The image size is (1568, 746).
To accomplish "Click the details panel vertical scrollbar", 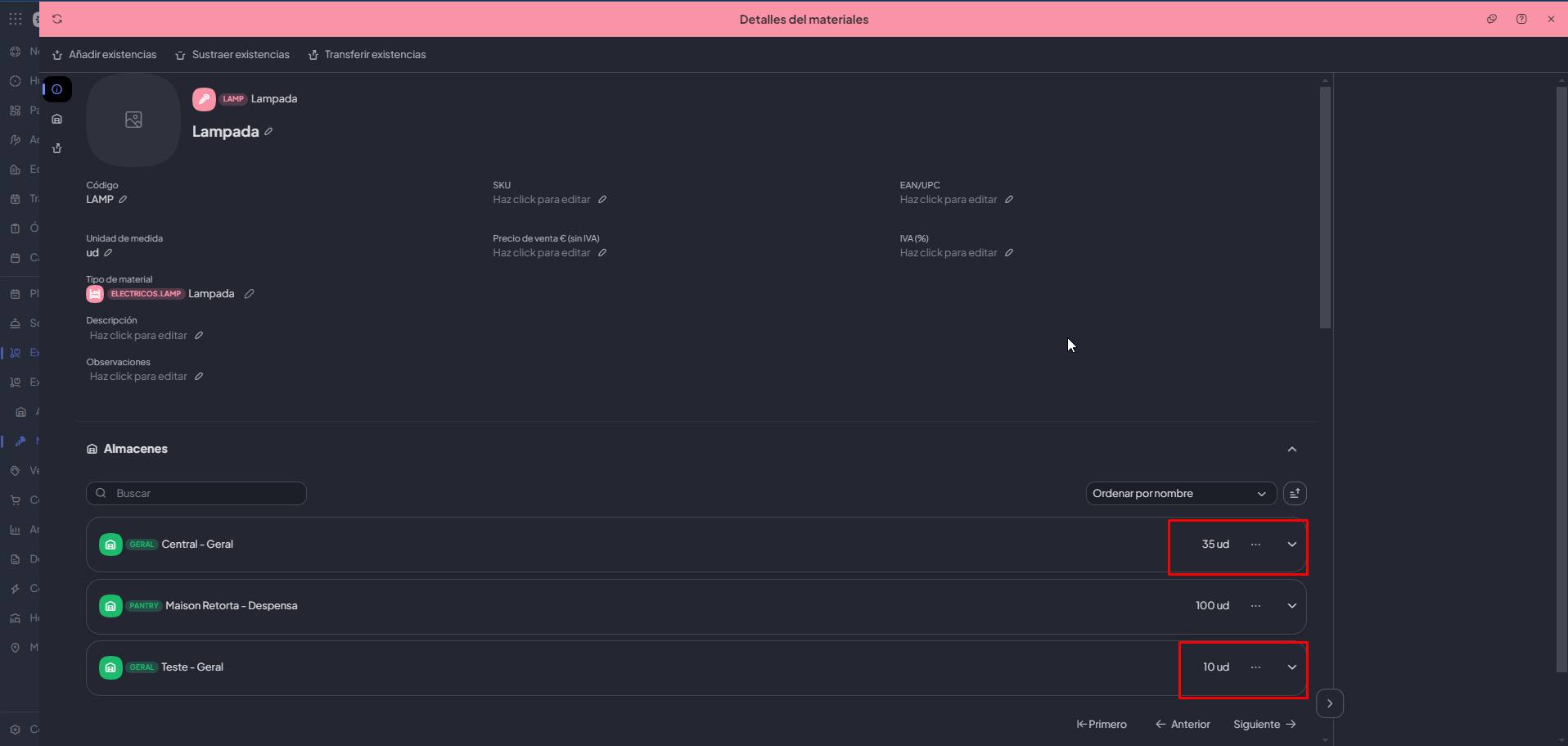I will pos(1325,208).
